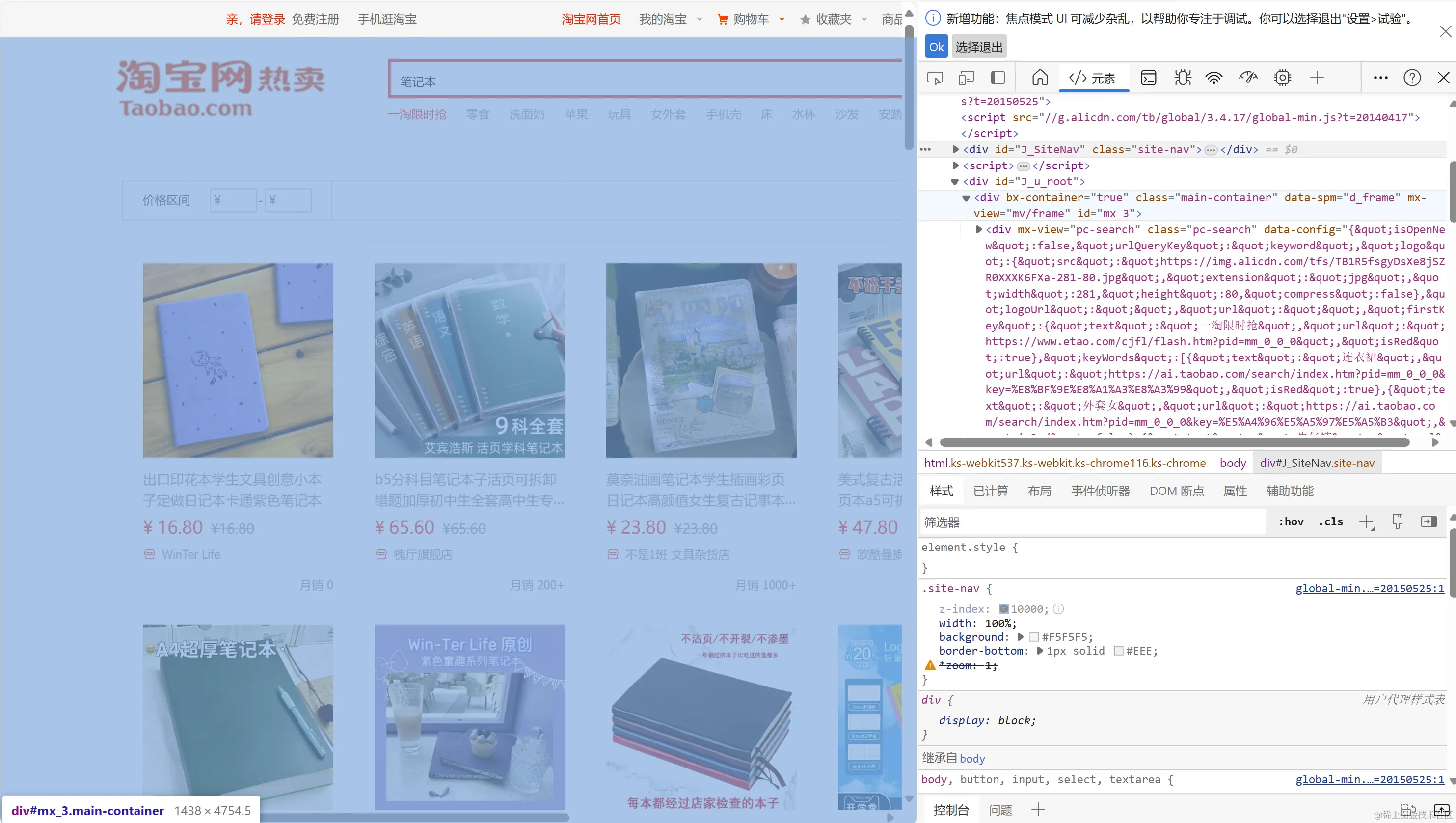Switch to the 已计算 tab
Viewport: 1456px width, 823px height.
(990, 491)
